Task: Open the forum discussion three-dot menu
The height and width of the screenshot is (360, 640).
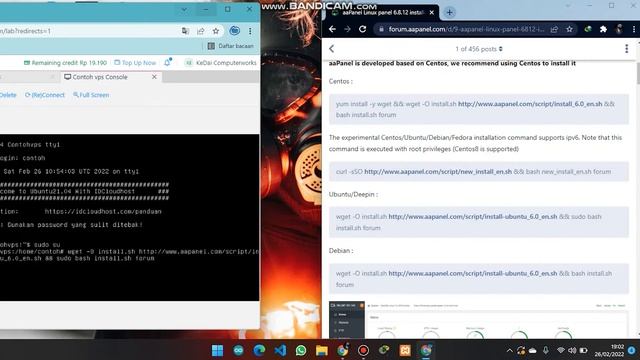Action: 627,49
